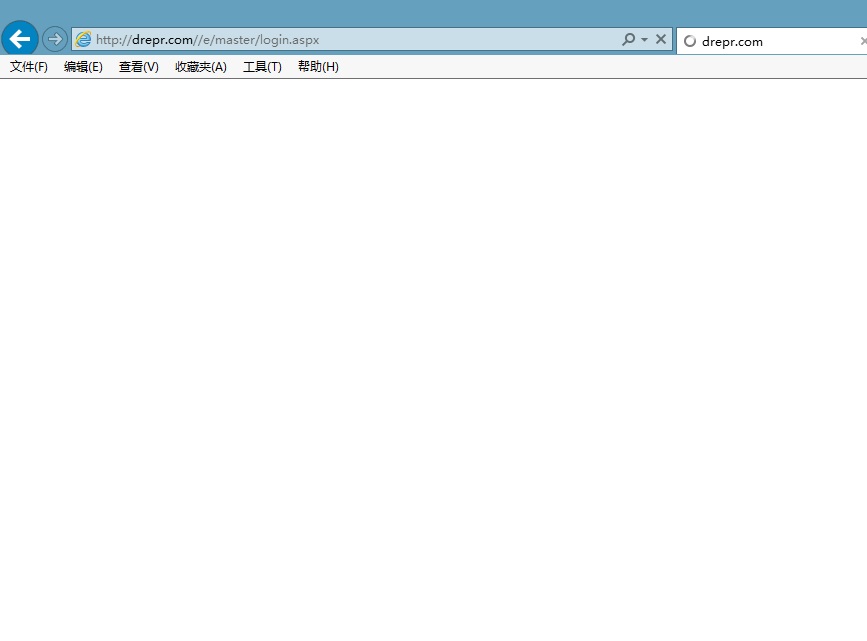Select the drepr.com tab title

[732, 41]
